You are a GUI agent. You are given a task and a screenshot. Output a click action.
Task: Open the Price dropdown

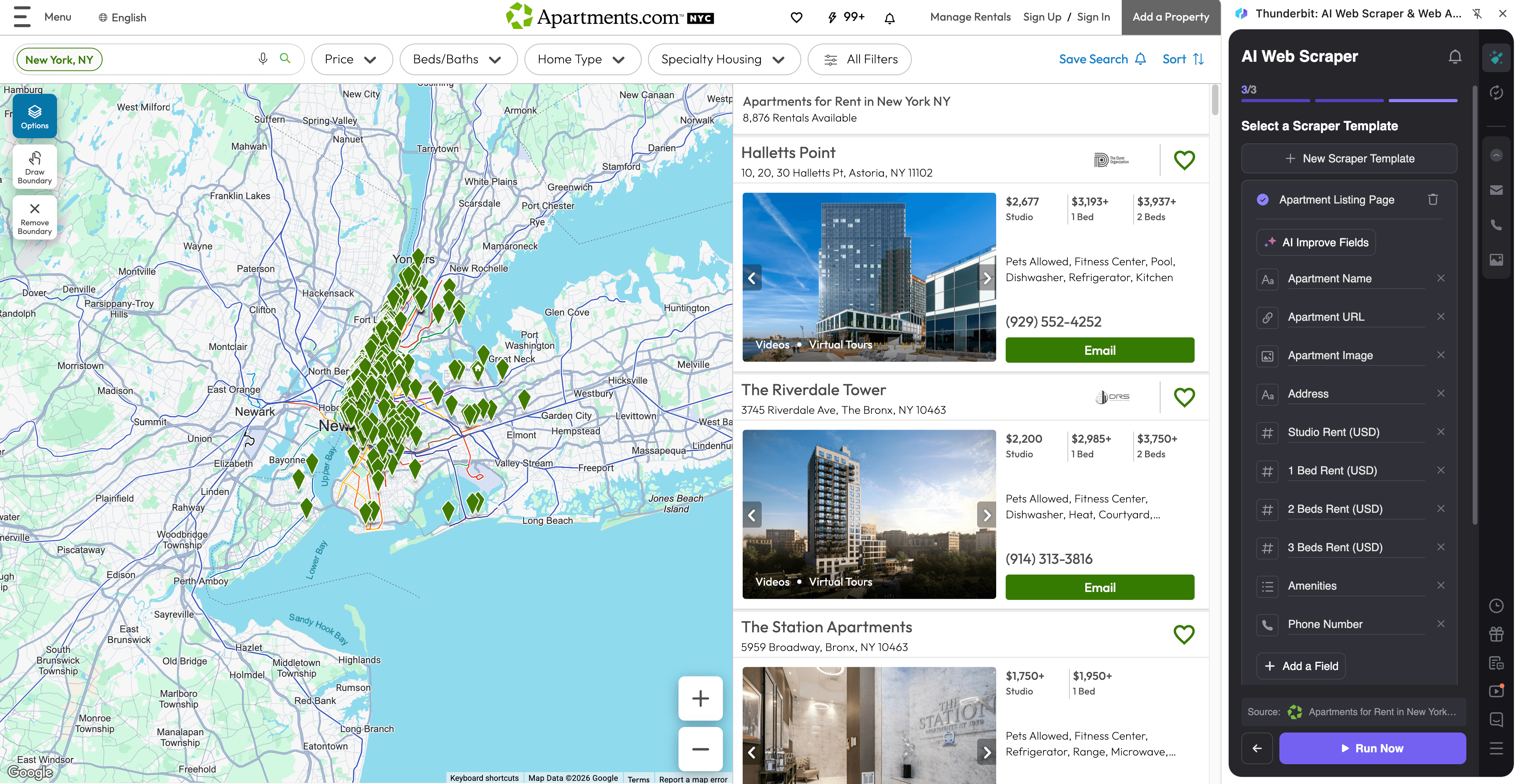351,59
